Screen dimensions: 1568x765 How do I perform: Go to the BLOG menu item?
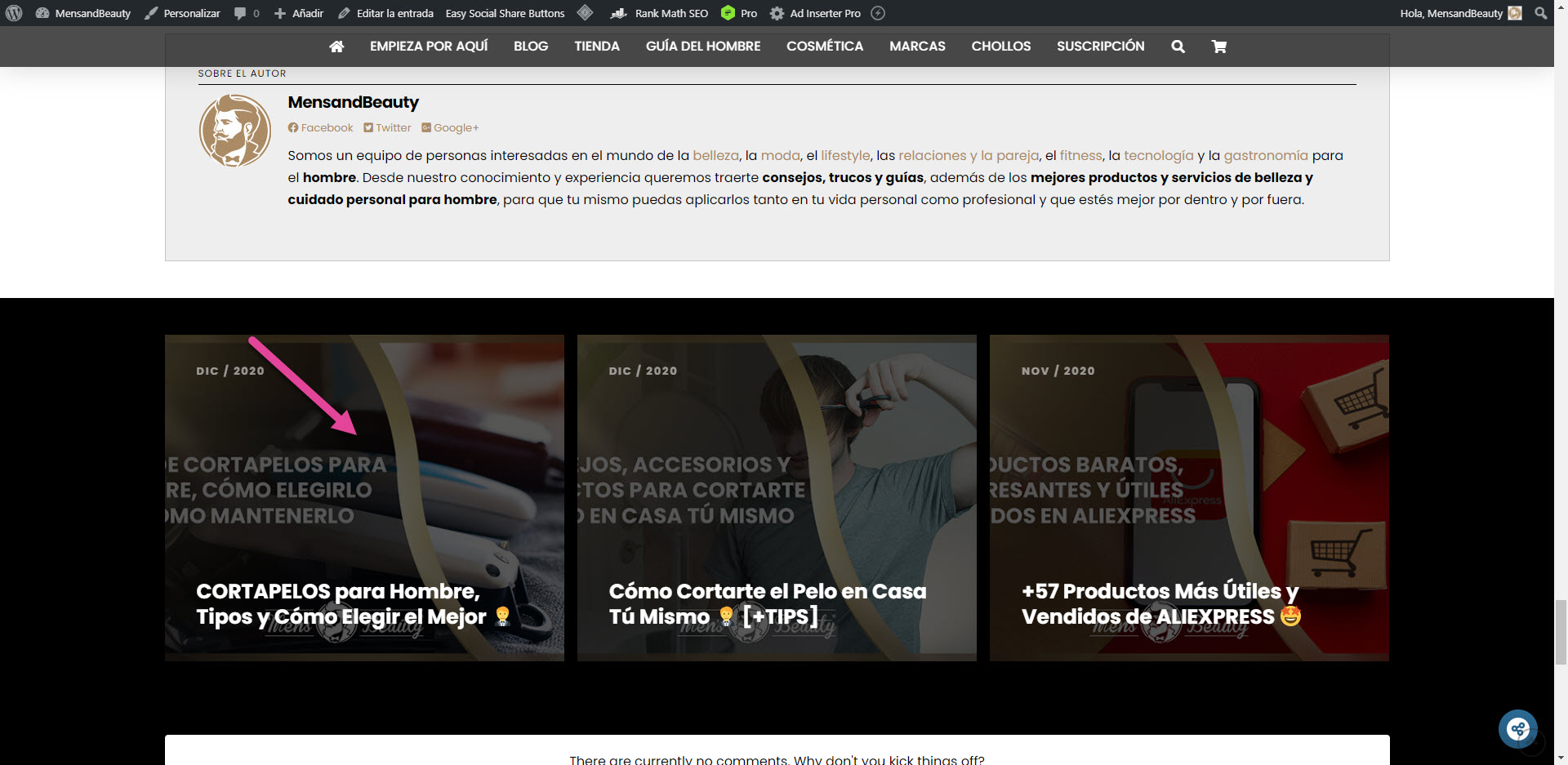click(x=531, y=47)
